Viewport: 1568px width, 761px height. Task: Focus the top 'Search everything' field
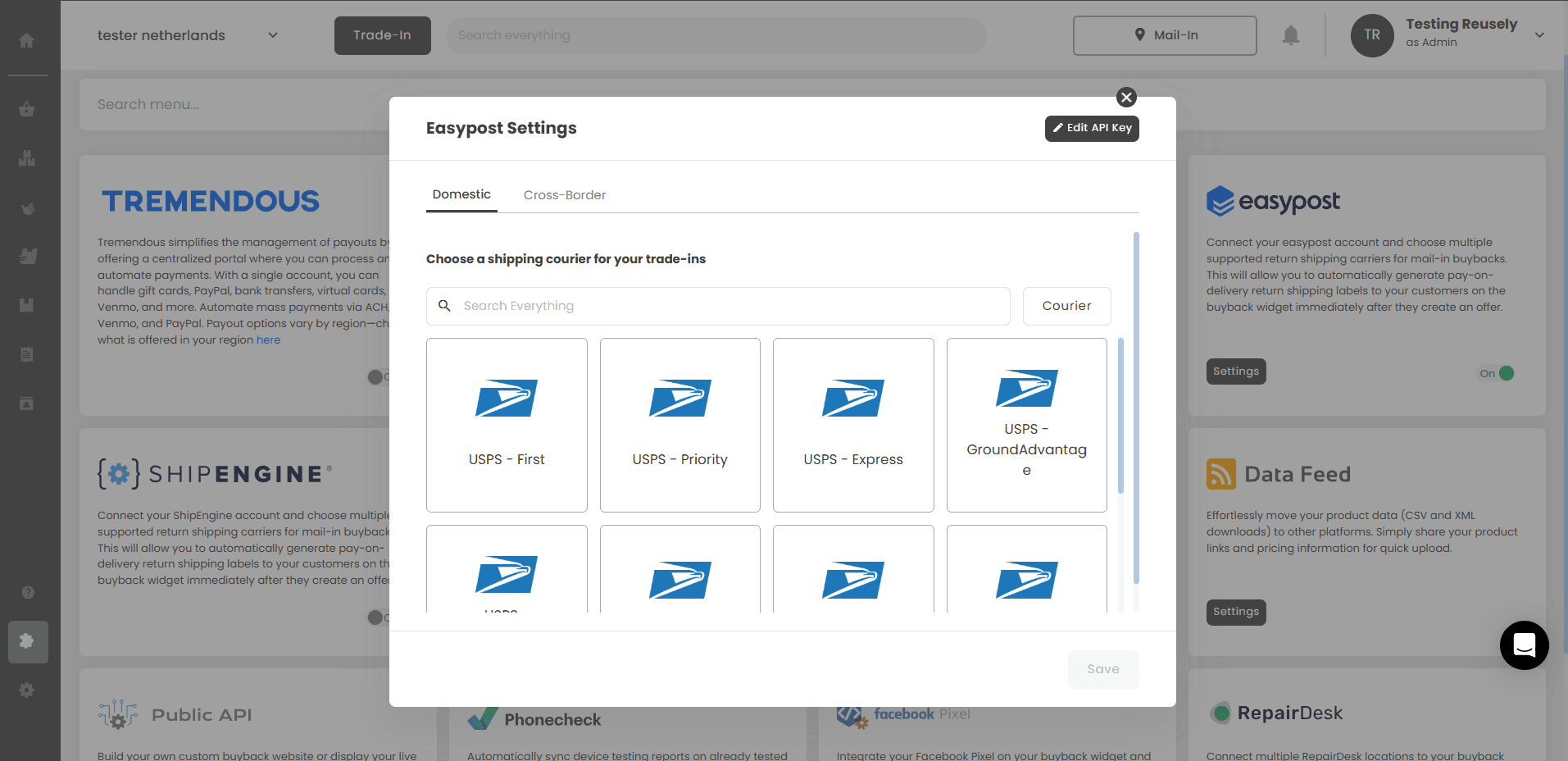tap(716, 35)
